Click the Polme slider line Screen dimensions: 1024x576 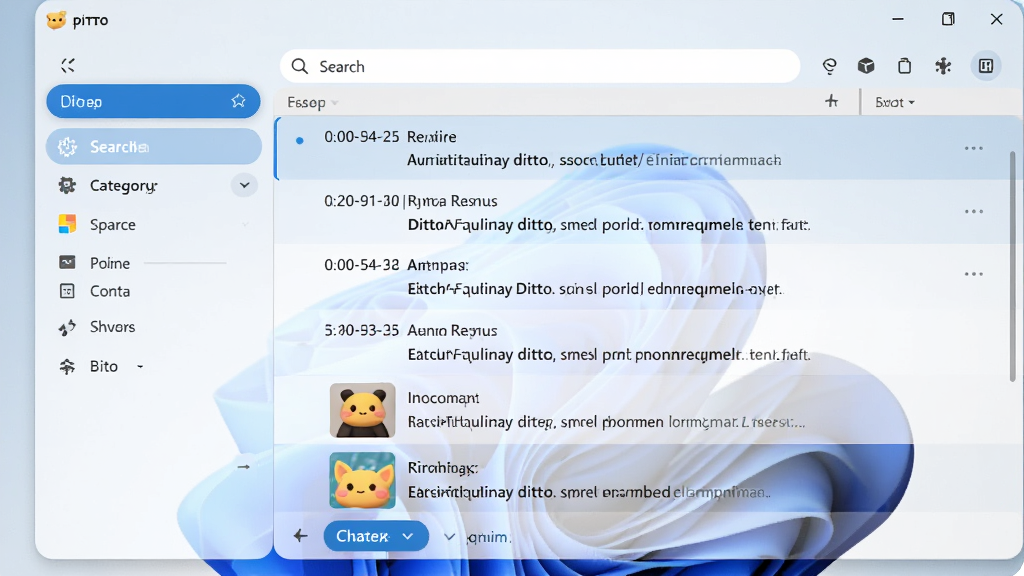click(x=185, y=263)
